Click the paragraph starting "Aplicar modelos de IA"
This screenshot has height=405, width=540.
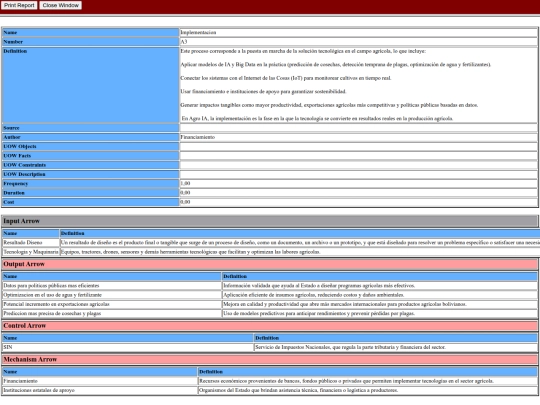point(336,64)
